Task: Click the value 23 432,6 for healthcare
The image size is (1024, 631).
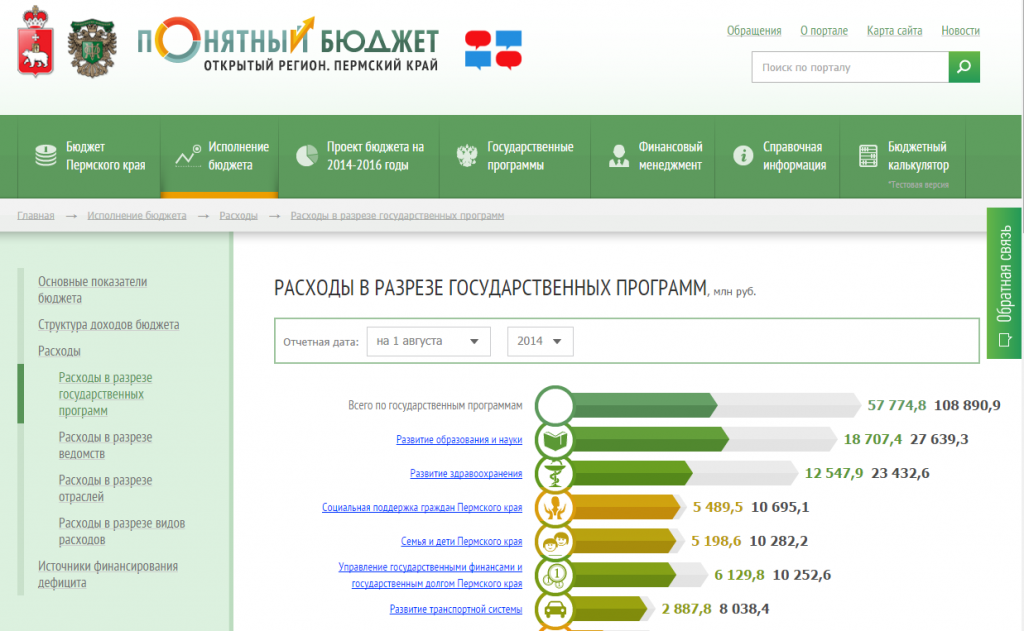Action: (x=900, y=474)
